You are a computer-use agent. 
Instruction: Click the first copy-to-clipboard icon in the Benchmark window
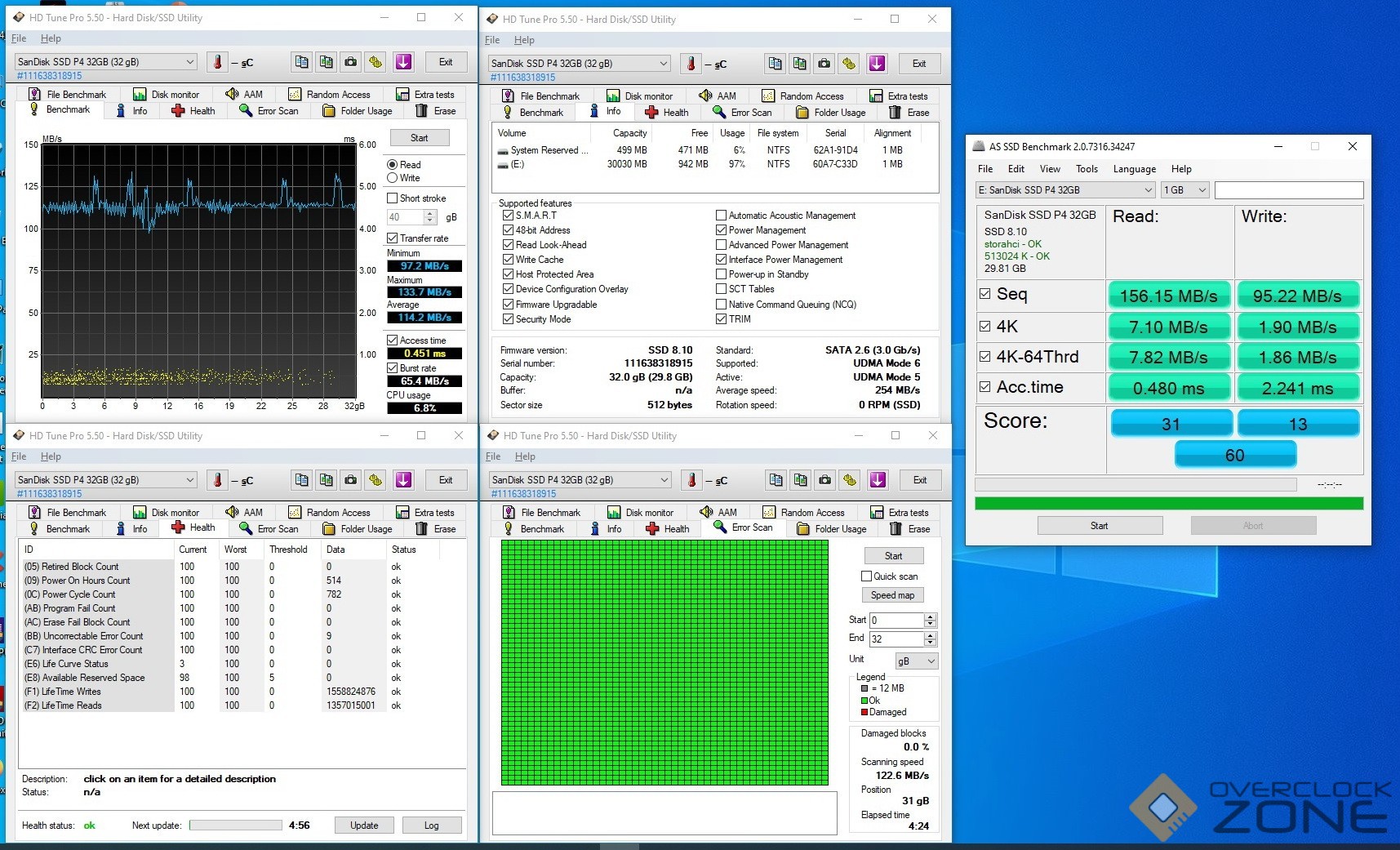(x=302, y=62)
